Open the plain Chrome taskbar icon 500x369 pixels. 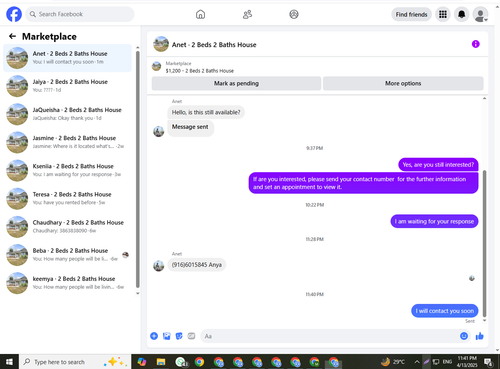coord(200,362)
